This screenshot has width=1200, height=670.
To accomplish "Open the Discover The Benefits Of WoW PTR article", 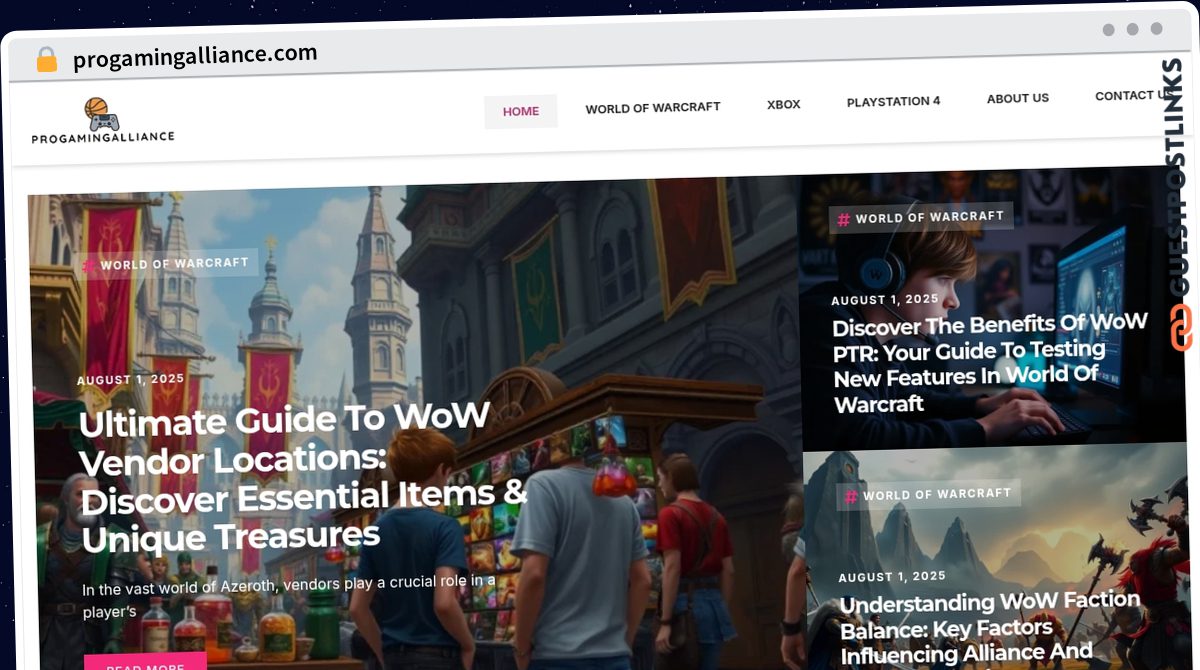I will 989,364.
